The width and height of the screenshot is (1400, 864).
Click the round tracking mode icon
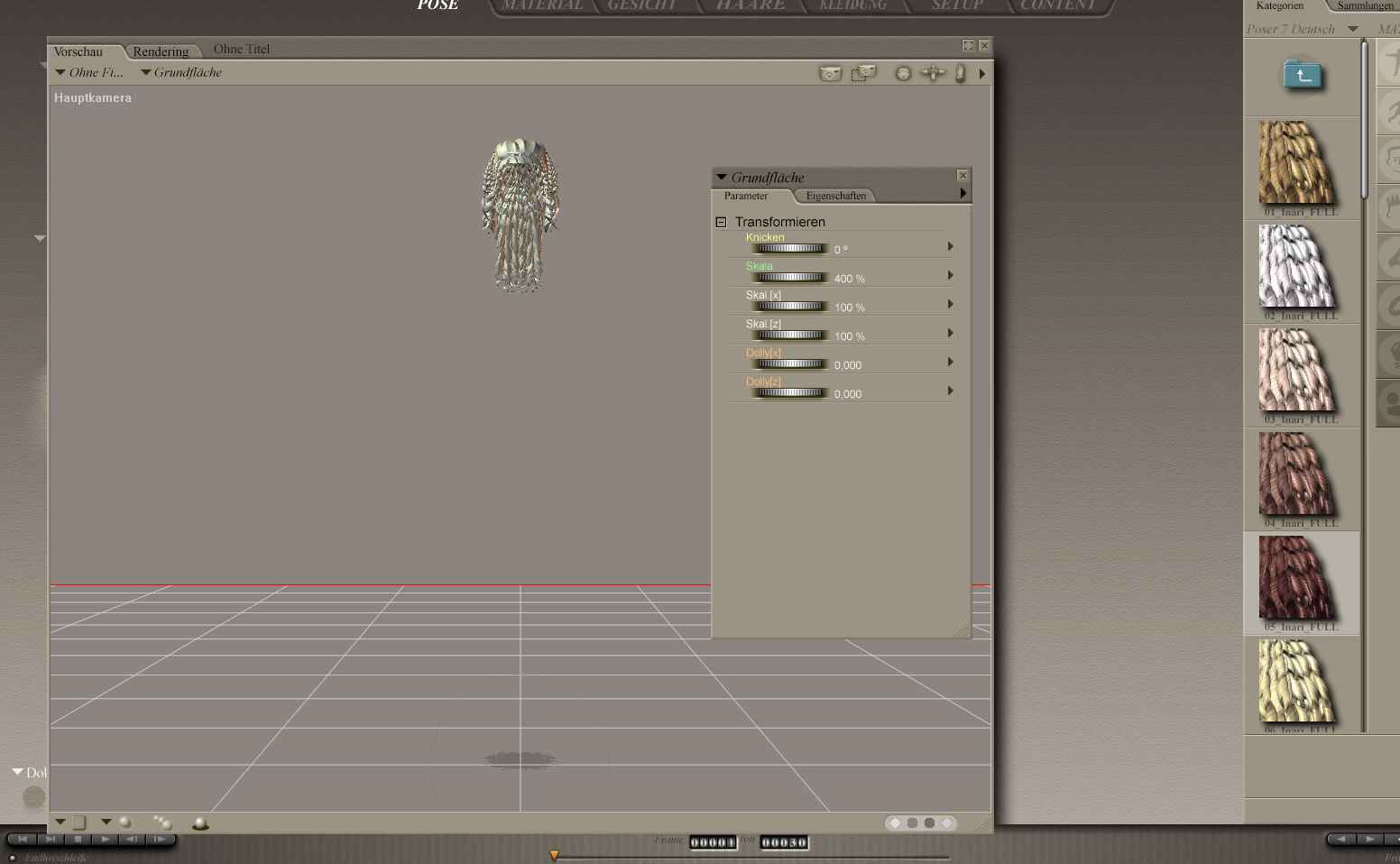(x=903, y=73)
